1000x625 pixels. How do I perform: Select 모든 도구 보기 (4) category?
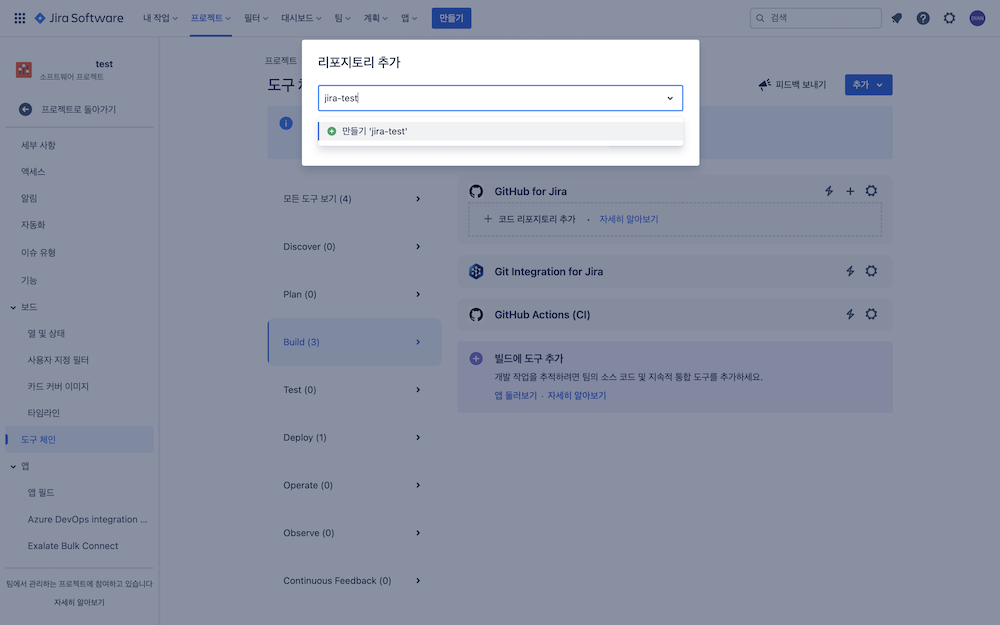pyautogui.click(x=354, y=199)
